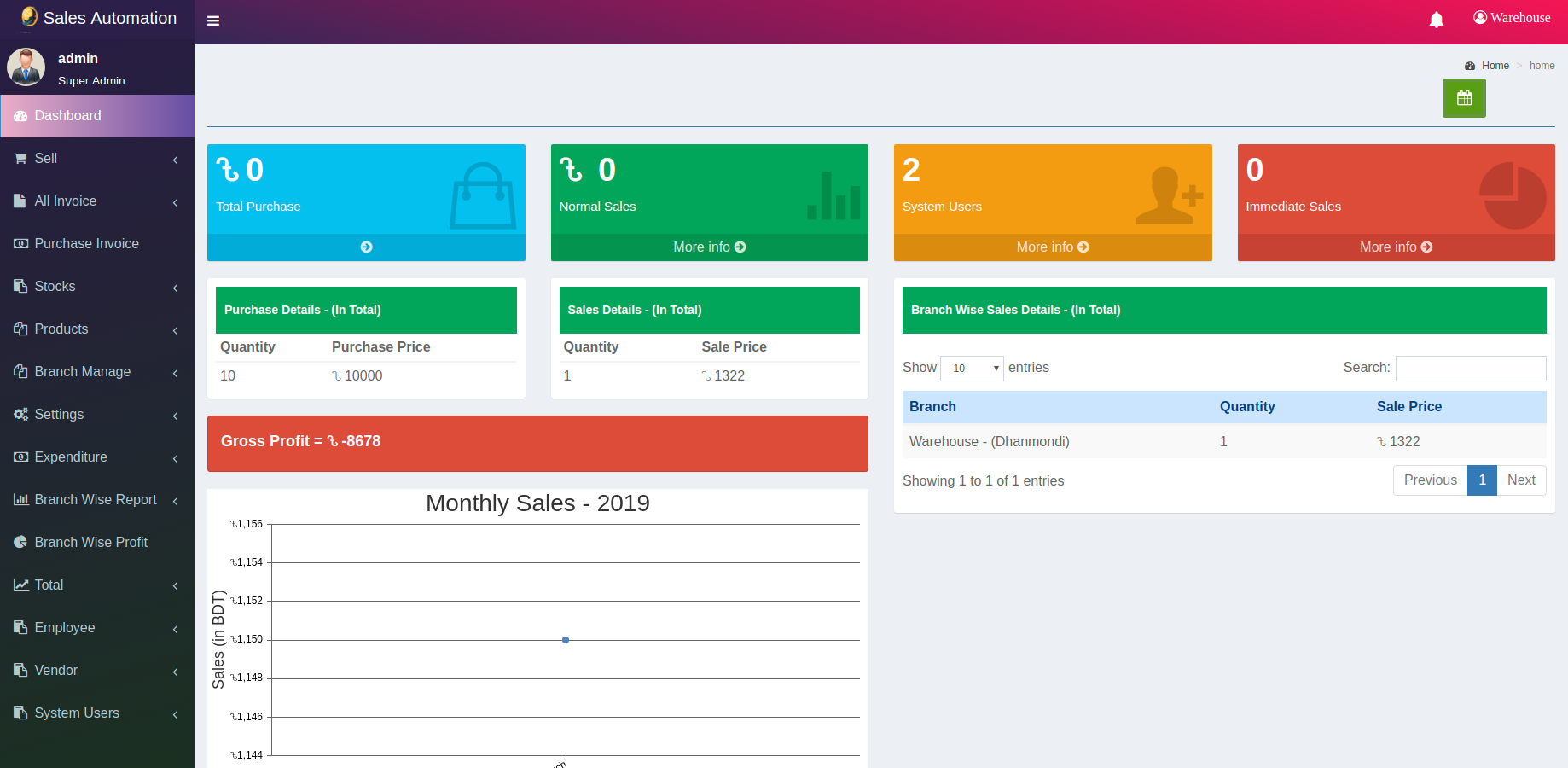Click More info under Normal Sales

[709, 247]
